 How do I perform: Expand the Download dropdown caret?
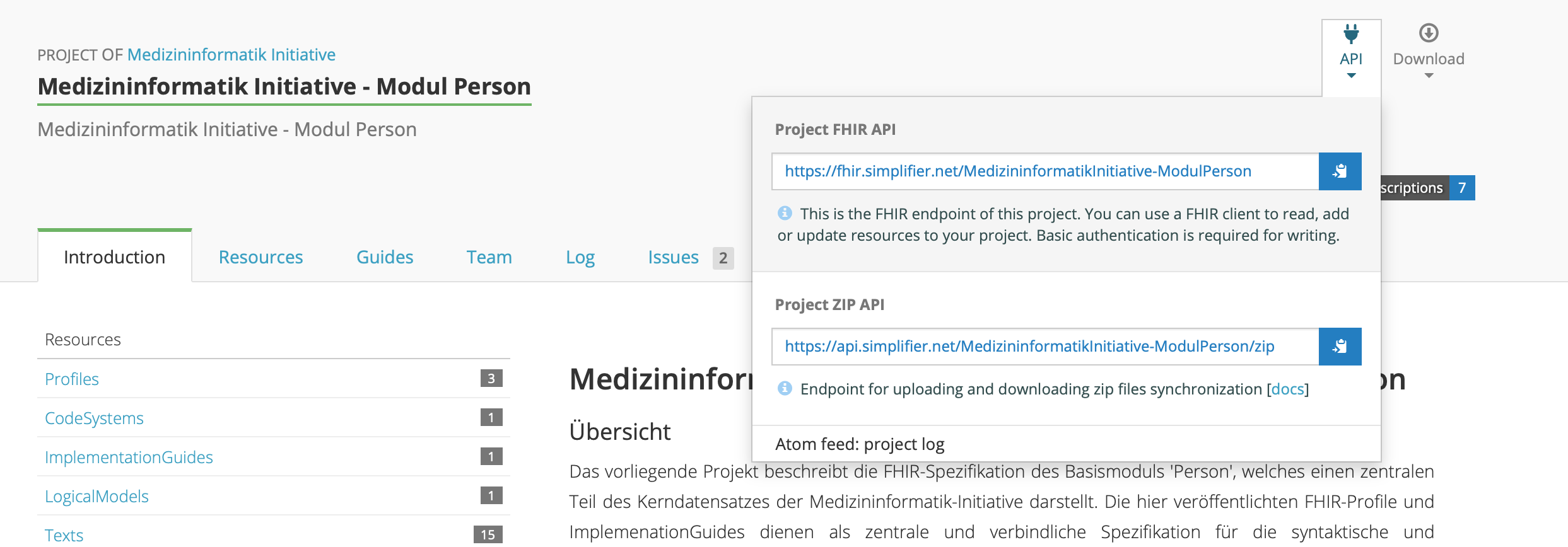[1429, 76]
